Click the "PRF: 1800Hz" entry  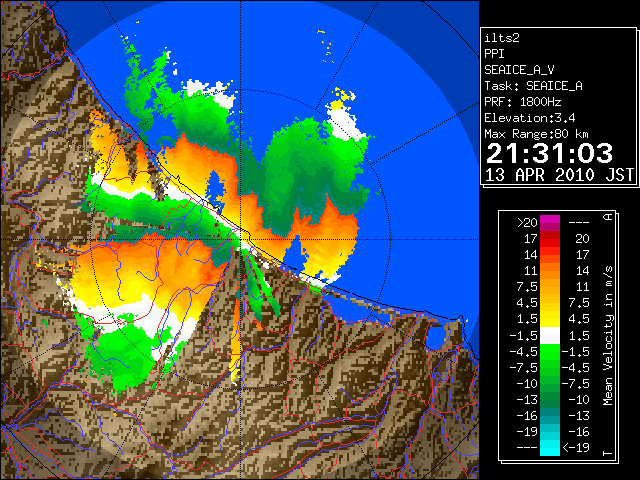coord(522,102)
